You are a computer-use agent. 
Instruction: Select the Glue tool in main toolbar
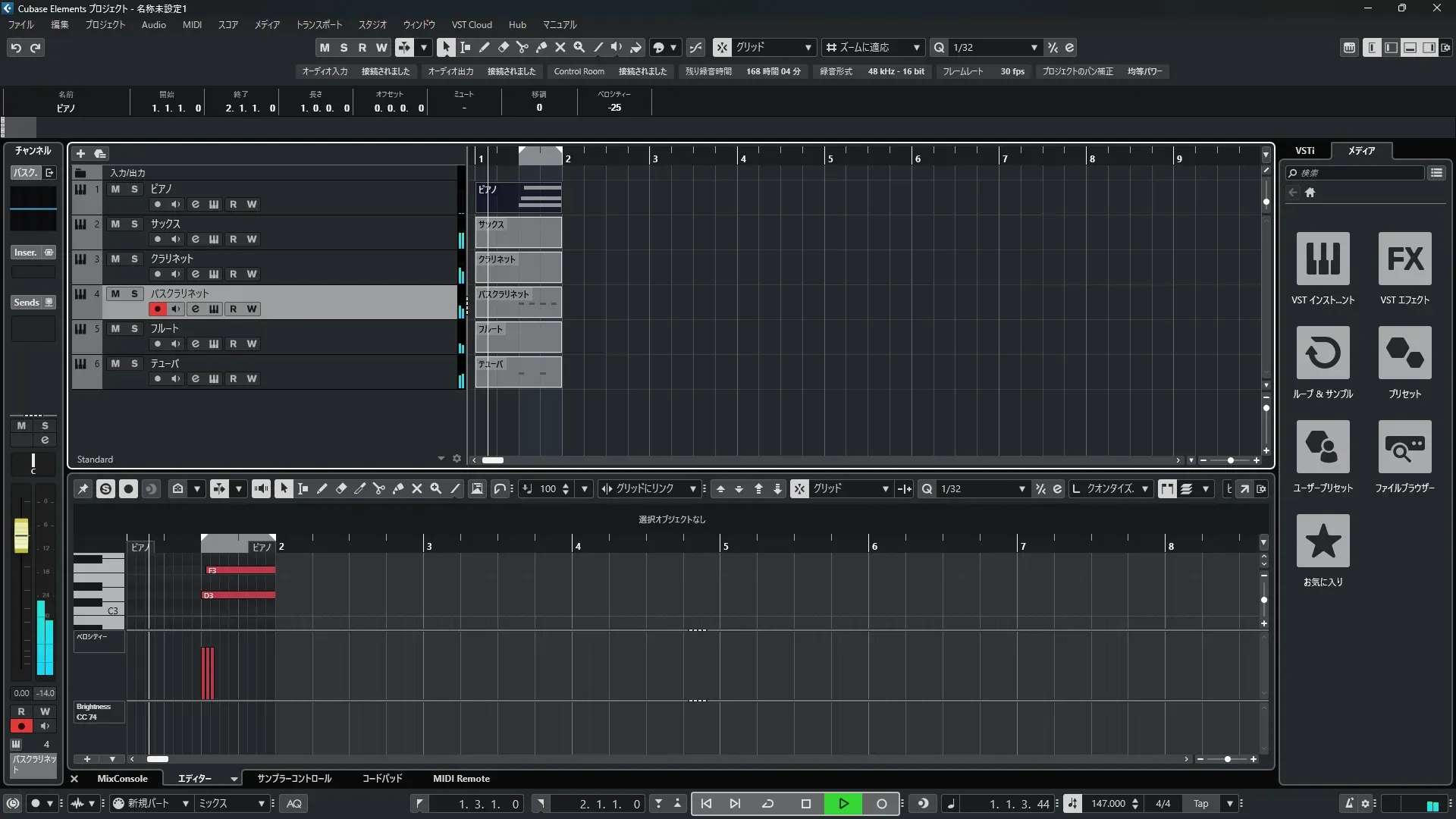541,47
